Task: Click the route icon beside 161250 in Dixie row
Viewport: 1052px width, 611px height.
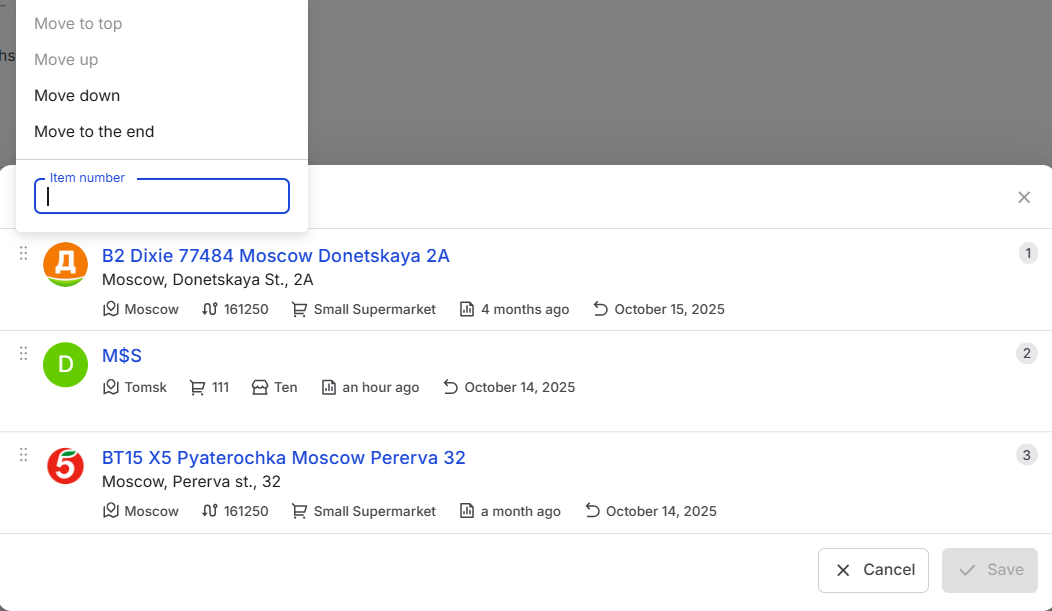Action: click(210, 309)
